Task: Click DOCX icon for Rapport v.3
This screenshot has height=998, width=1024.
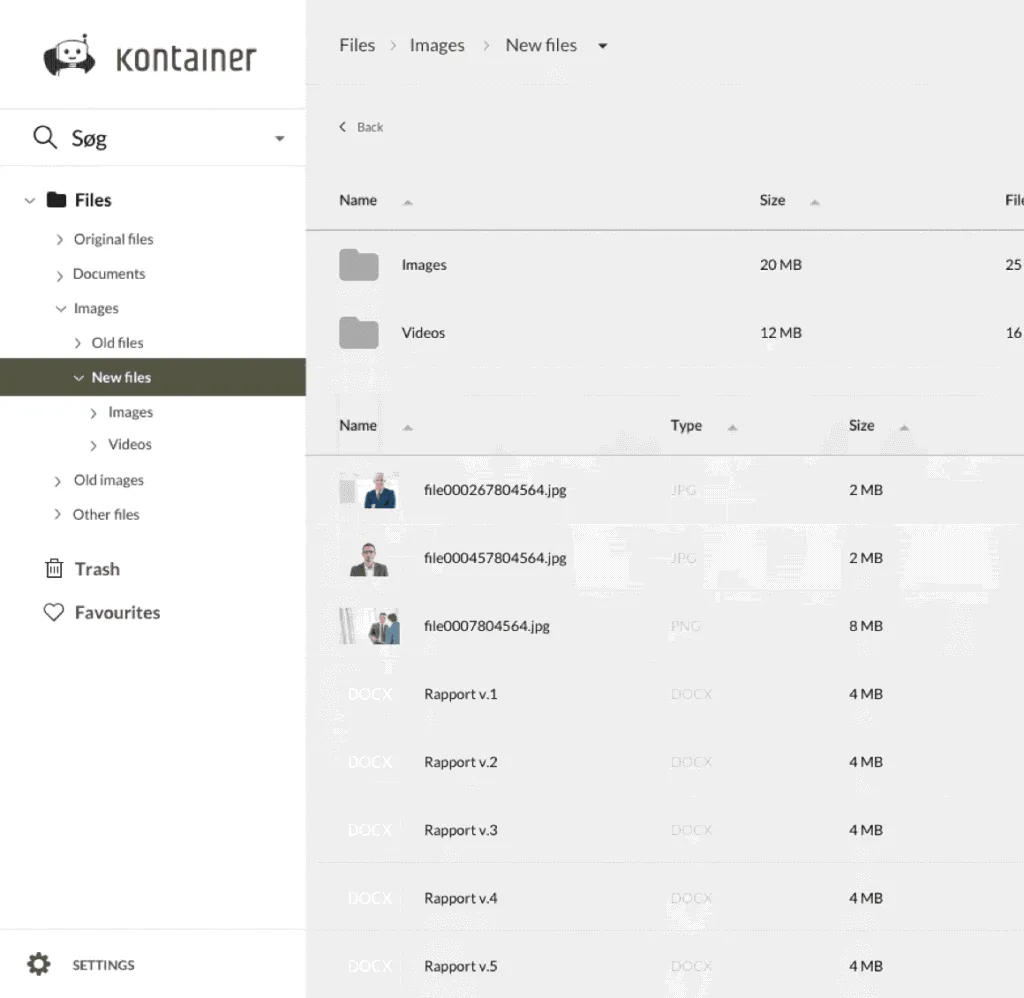Action: [370, 829]
